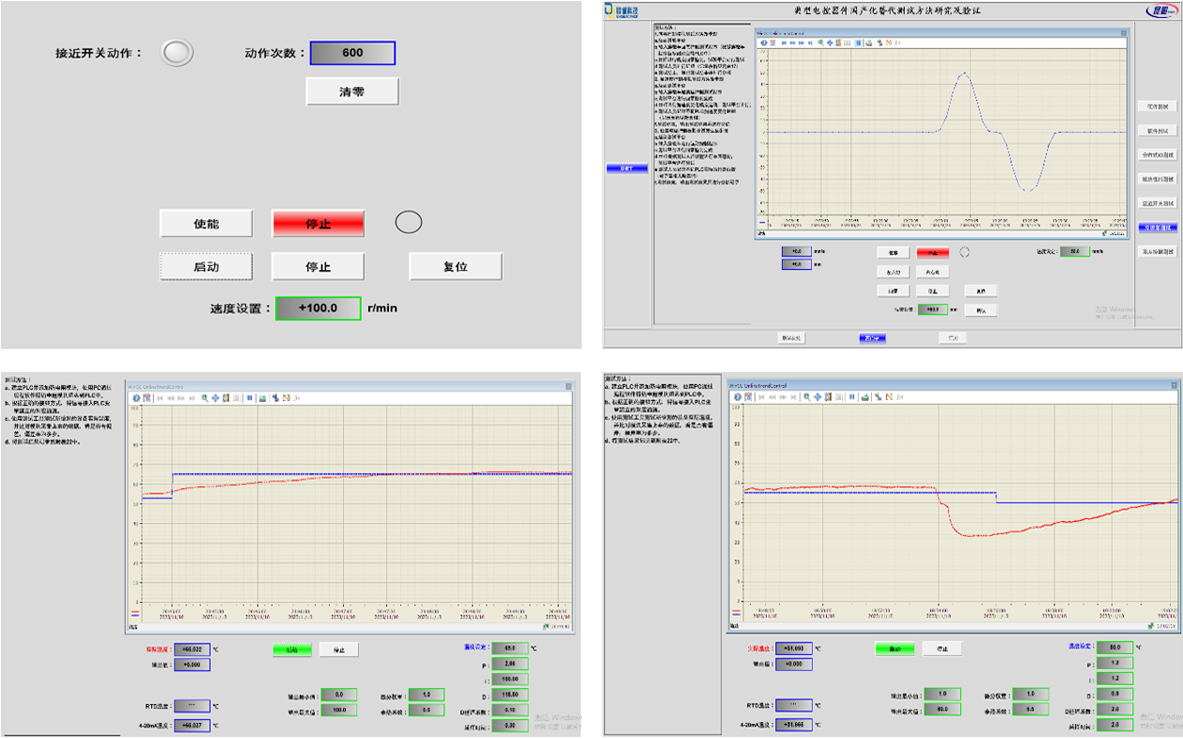Click the round indicator right of red 停止
This screenshot has width=1183, height=739.
point(408,222)
